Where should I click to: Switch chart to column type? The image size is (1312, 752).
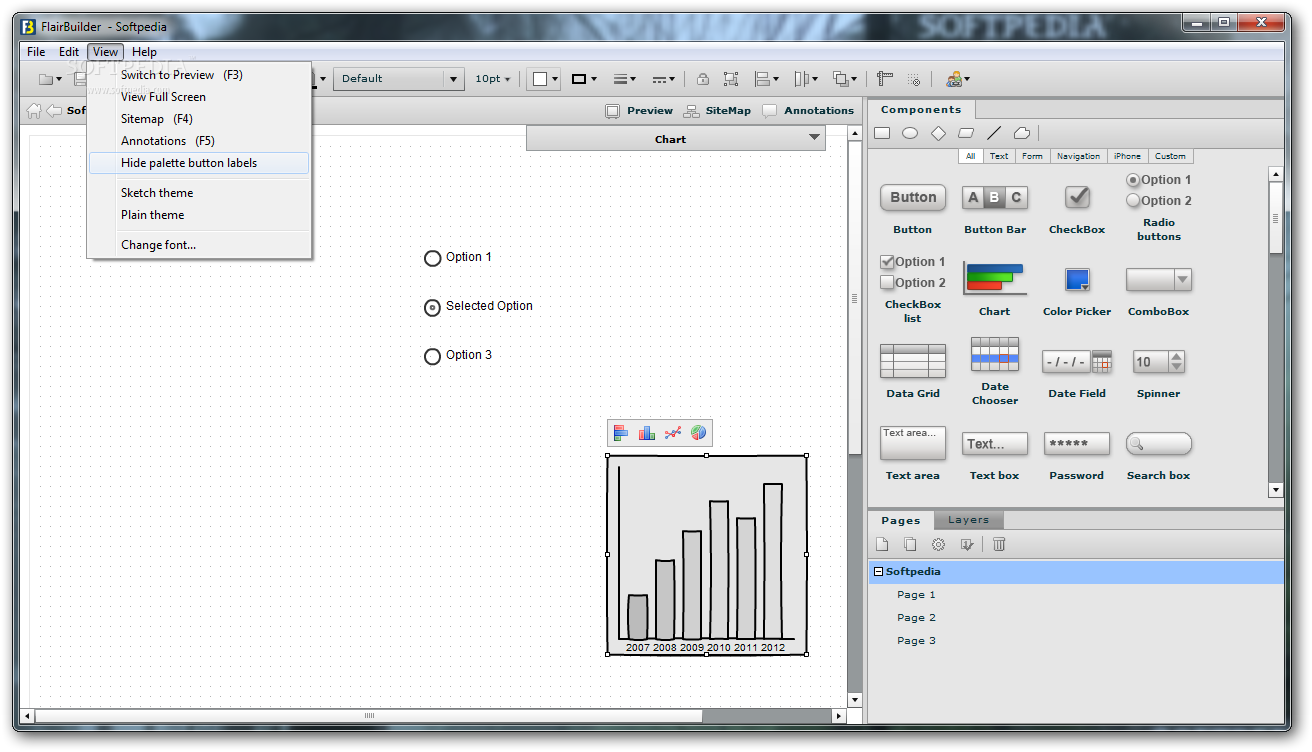pos(647,433)
